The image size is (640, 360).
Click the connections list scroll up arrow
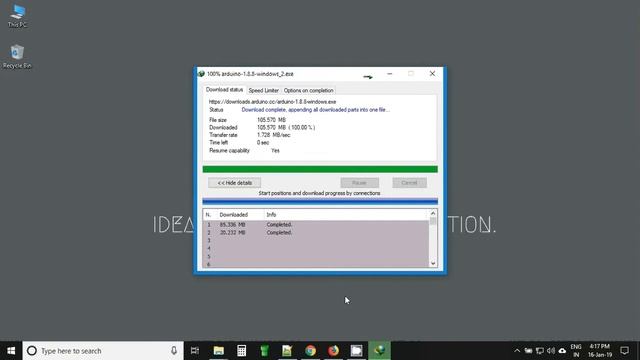[x=433, y=213]
